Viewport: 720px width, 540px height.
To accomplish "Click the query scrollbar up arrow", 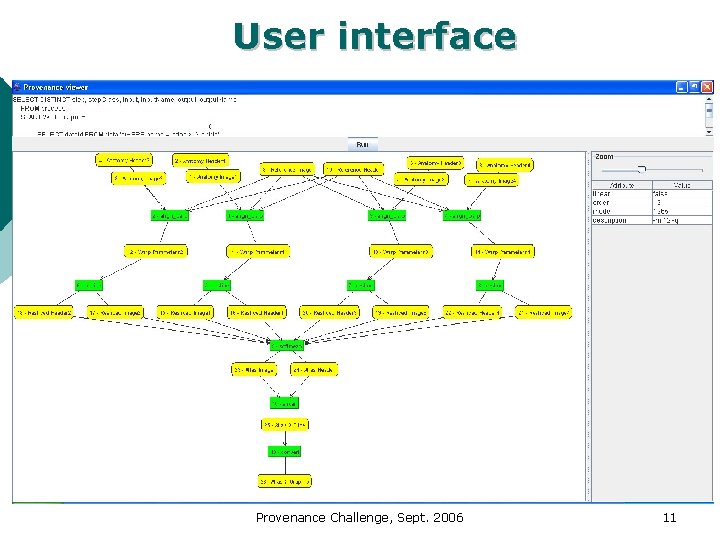I will [x=709, y=99].
